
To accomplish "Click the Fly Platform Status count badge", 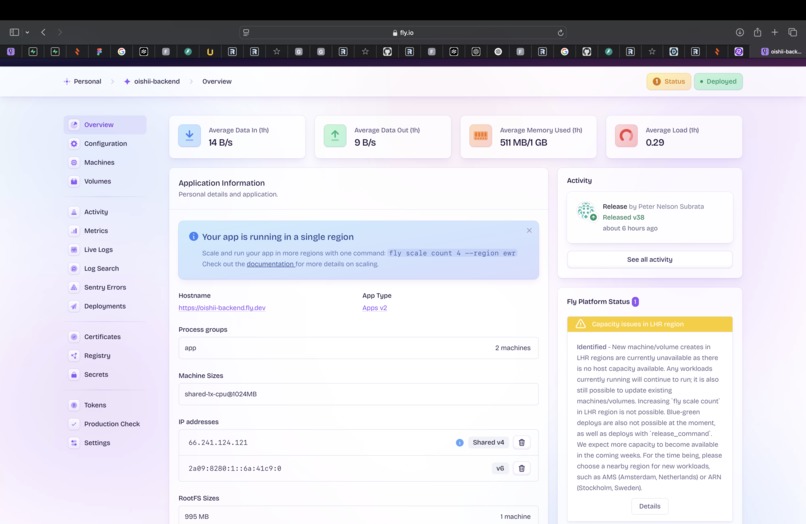I will click(635, 302).
